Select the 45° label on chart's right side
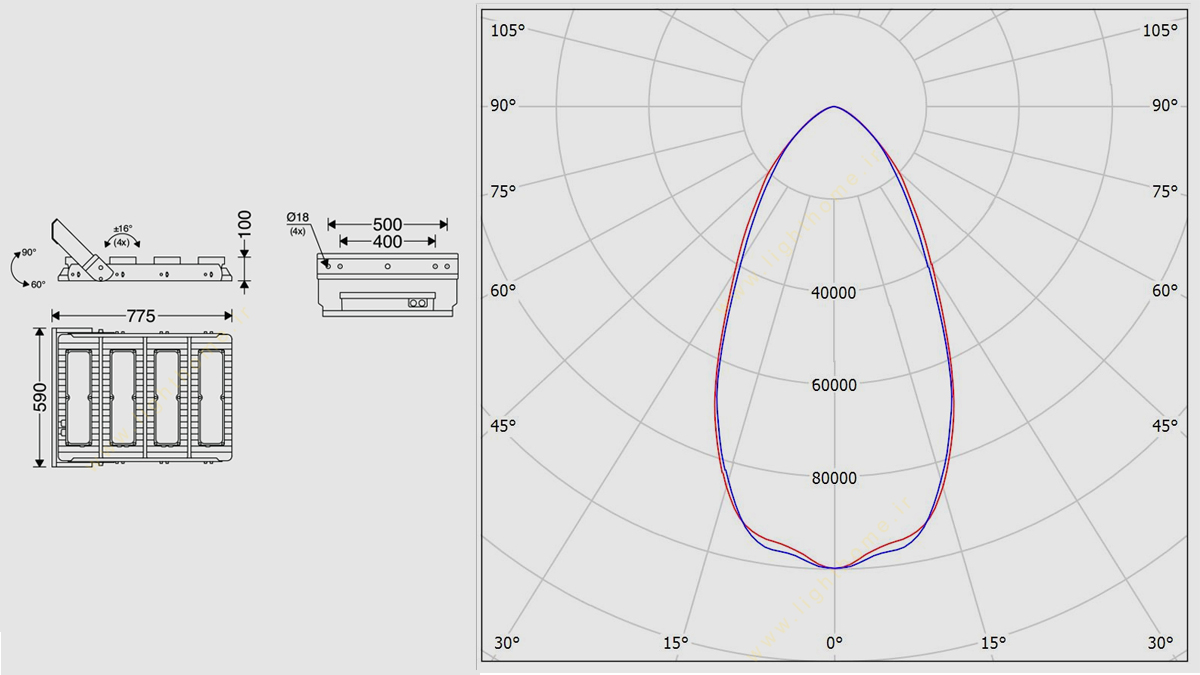This screenshot has height=675, width=1200. pyautogui.click(x=1165, y=426)
